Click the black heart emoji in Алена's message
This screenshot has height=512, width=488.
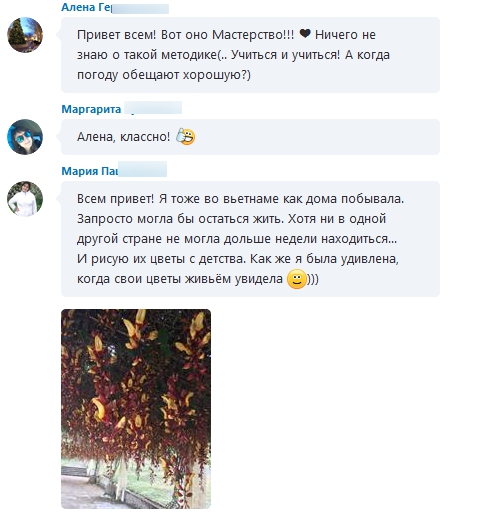305,34
